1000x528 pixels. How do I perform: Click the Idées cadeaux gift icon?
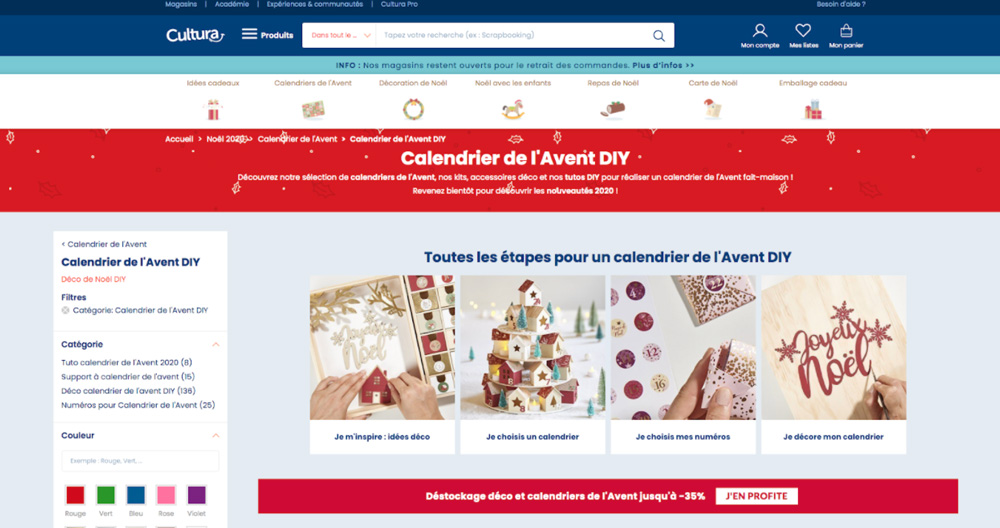[213, 110]
